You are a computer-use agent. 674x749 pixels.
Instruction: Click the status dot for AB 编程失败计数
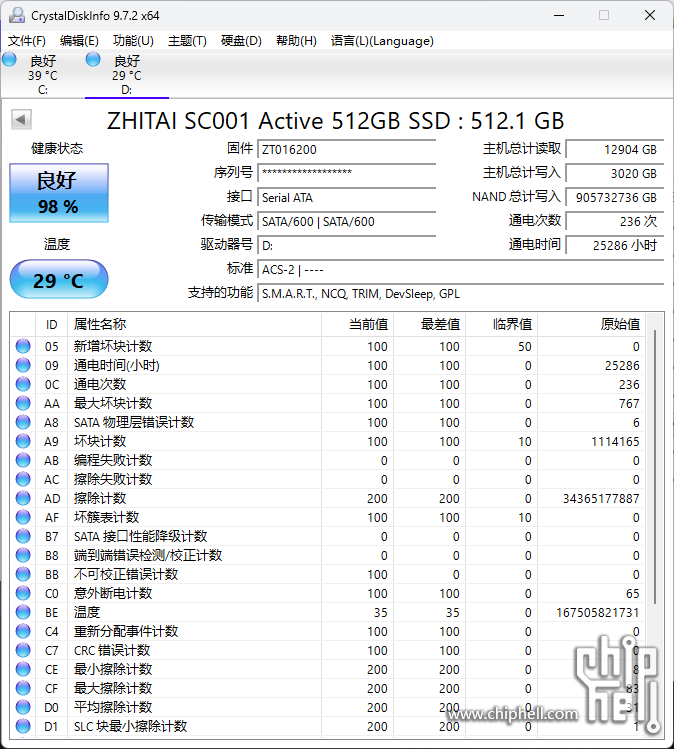click(23, 460)
